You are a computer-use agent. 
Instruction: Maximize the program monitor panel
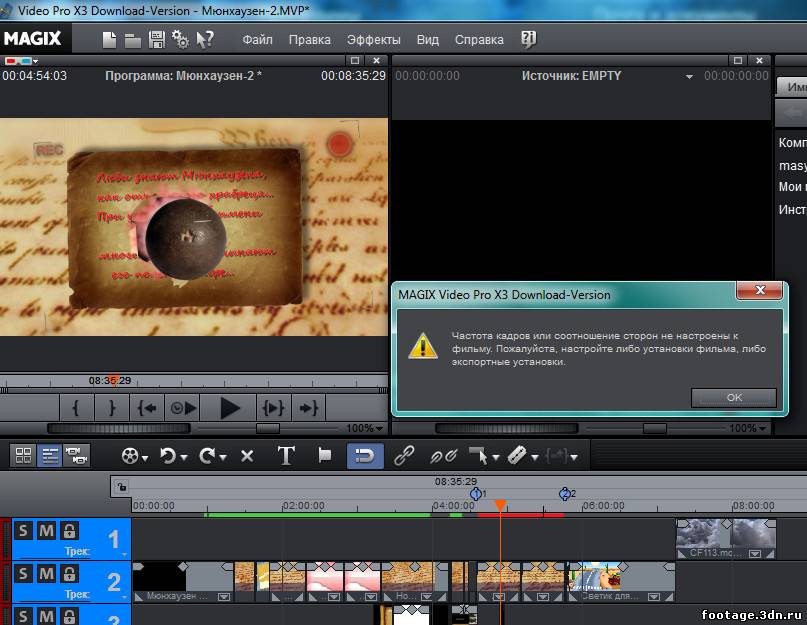coord(354,61)
